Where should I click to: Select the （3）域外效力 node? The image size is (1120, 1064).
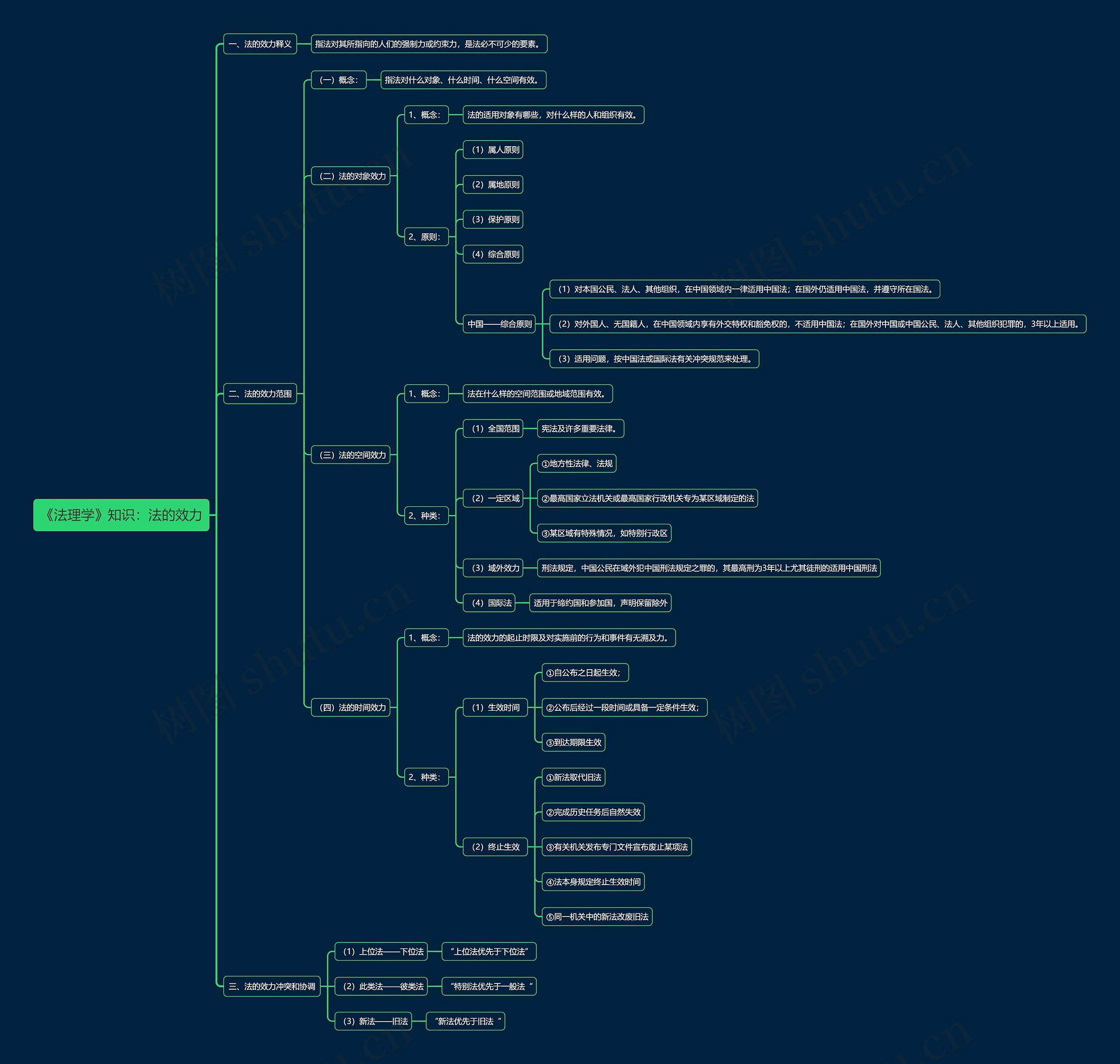493,568
